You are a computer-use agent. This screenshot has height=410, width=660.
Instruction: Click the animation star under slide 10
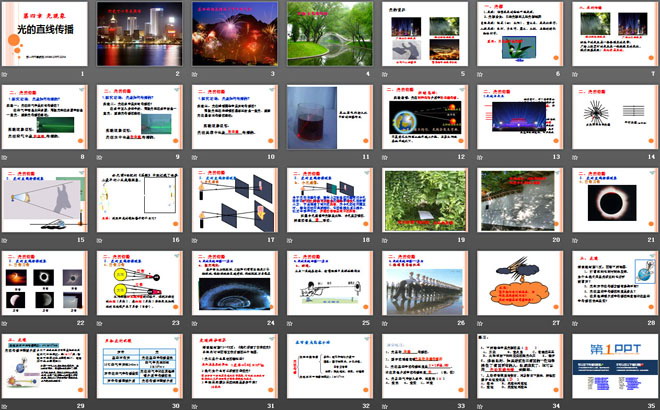(195, 157)
